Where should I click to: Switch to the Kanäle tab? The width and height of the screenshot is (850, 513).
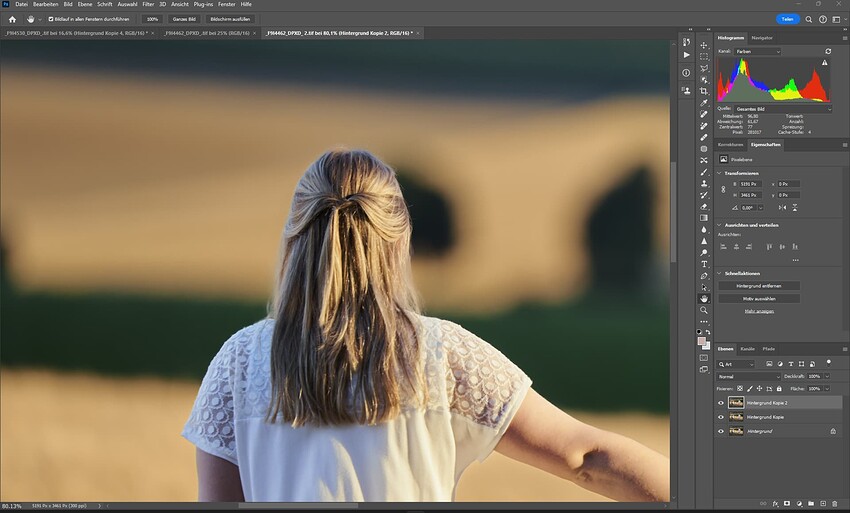point(747,349)
